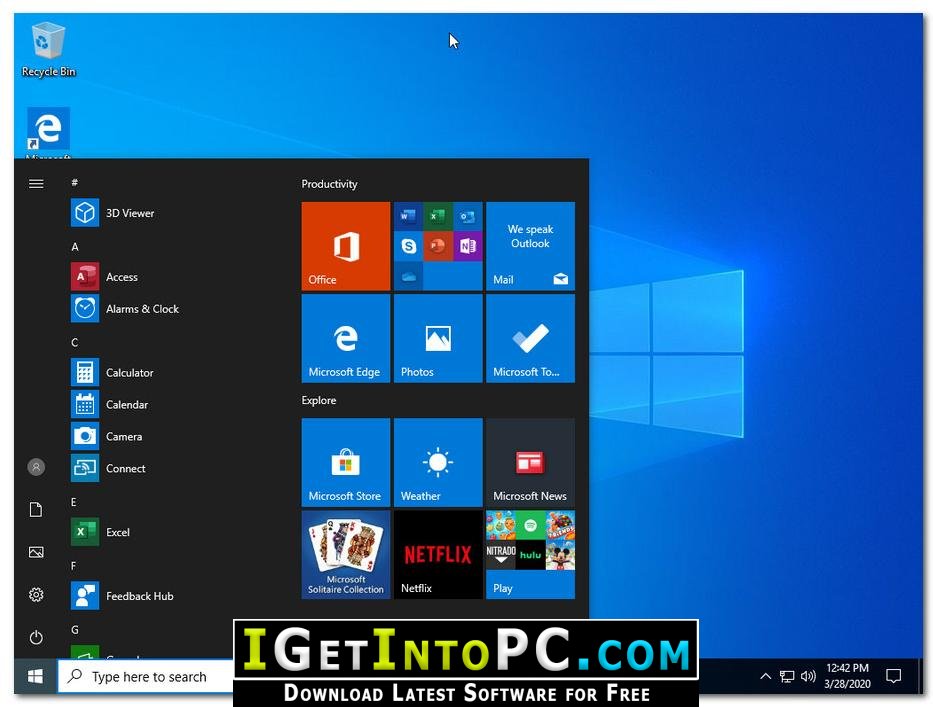Open the Microsoft News tile
The width and height of the screenshot is (933, 707).
coord(530,462)
